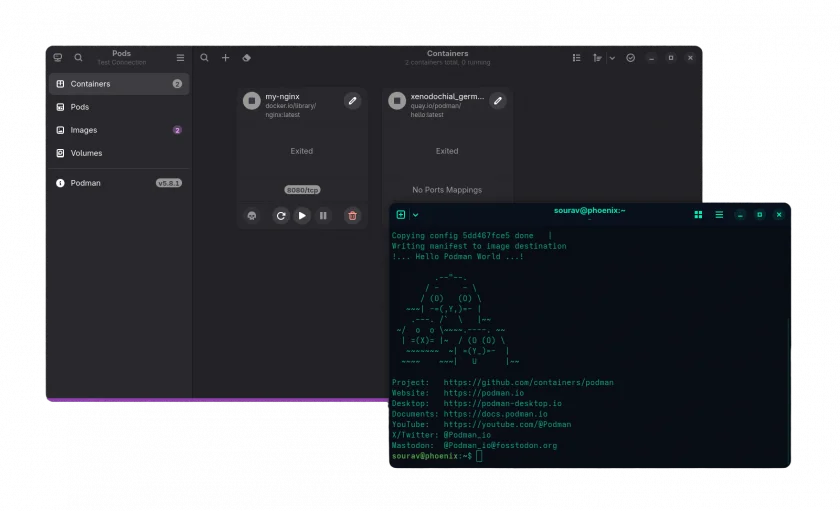Click the v5.8.1 version badge
The height and width of the screenshot is (511, 840).
169,183
